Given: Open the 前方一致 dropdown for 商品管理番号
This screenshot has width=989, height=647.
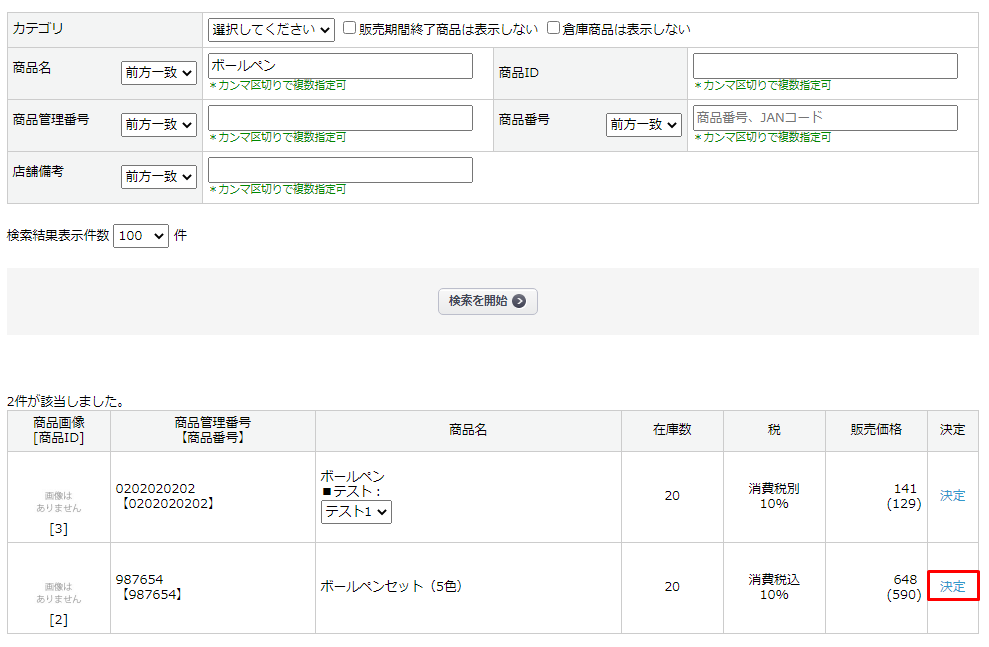Looking at the screenshot, I should point(159,124).
